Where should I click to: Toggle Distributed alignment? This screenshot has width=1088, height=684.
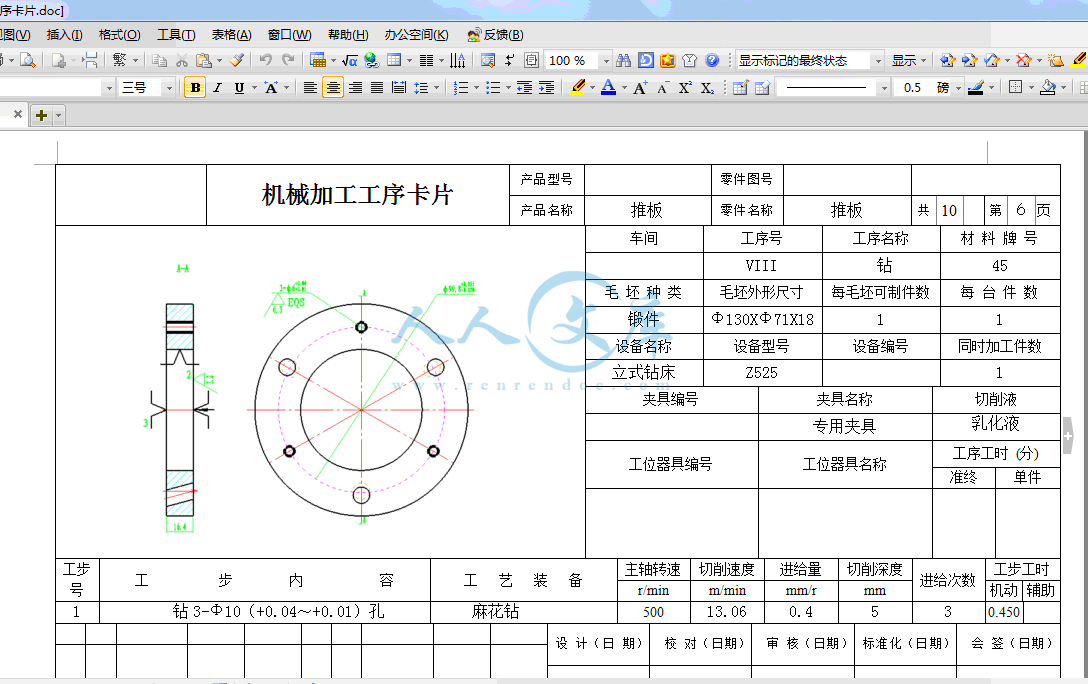tap(399, 87)
